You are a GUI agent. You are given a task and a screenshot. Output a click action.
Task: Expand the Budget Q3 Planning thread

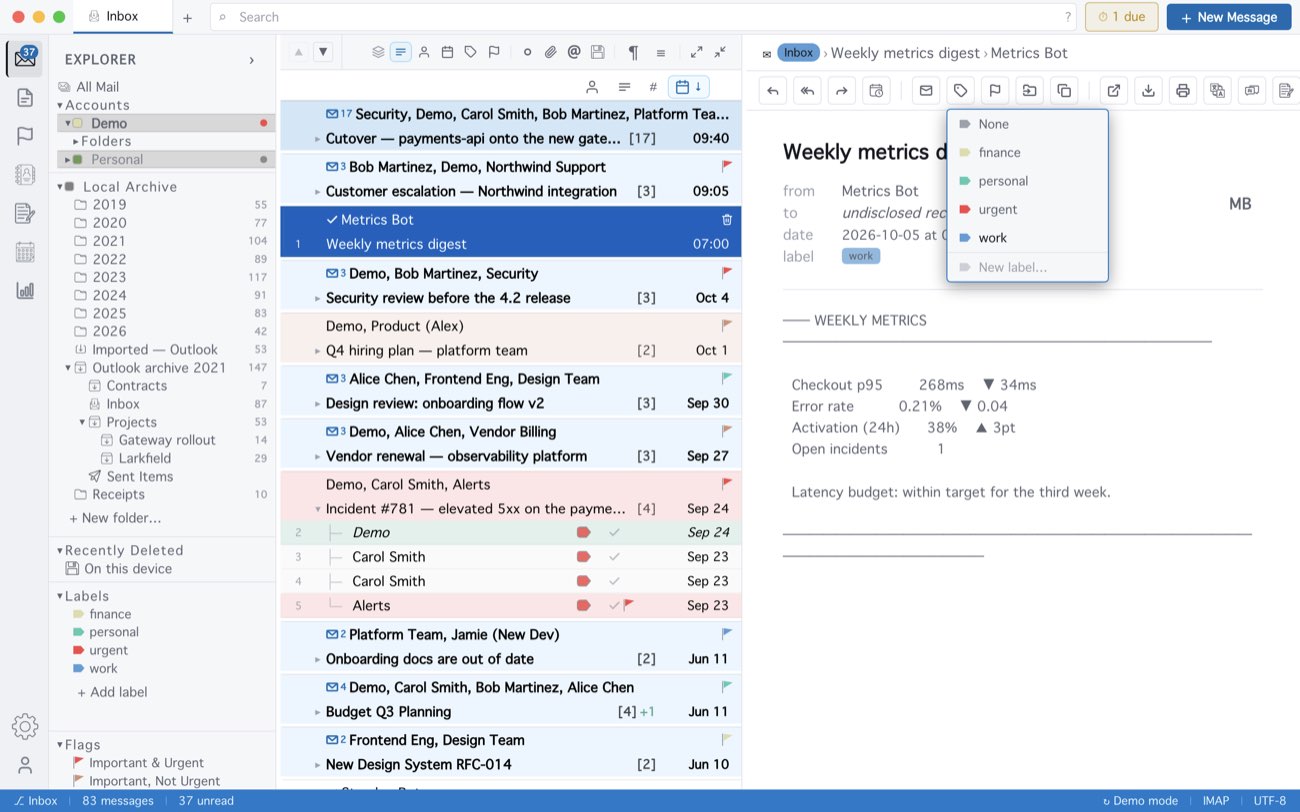[x=318, y=712]
